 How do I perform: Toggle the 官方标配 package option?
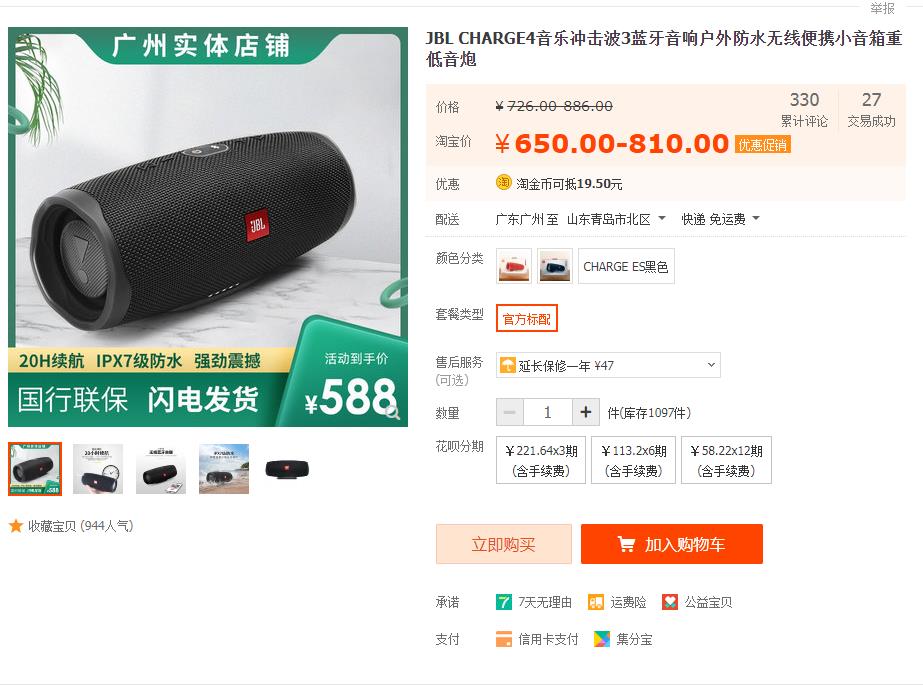click(527, 319)
